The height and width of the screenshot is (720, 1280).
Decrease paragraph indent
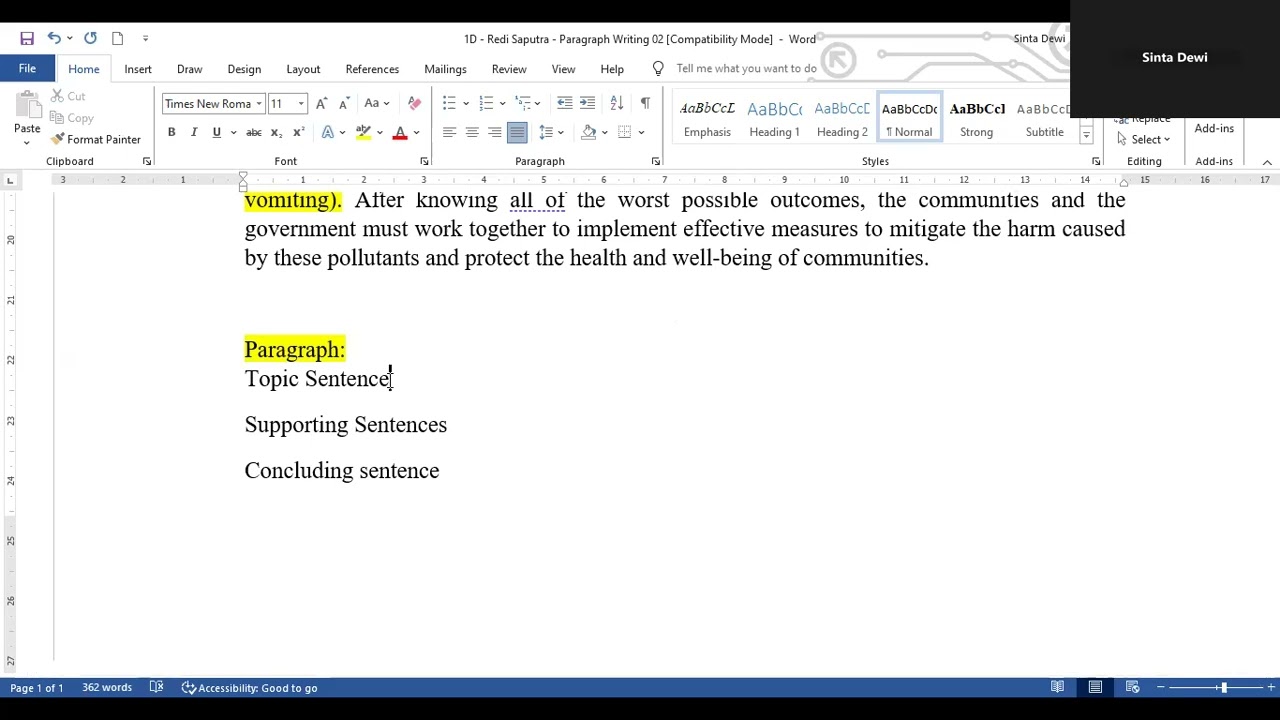click(565, 104)
